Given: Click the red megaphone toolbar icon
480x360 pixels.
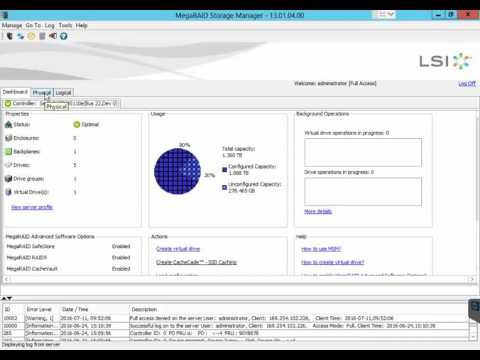Looking at the screenshot, I should 53,36.
